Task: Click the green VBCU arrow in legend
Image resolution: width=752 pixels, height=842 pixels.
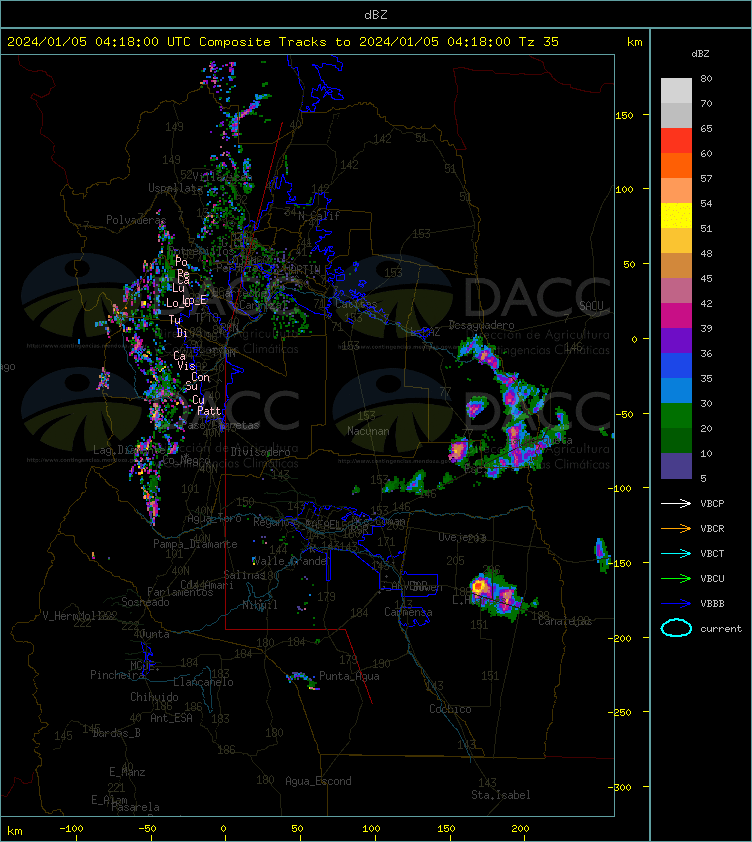Action: tap(676, 578)
